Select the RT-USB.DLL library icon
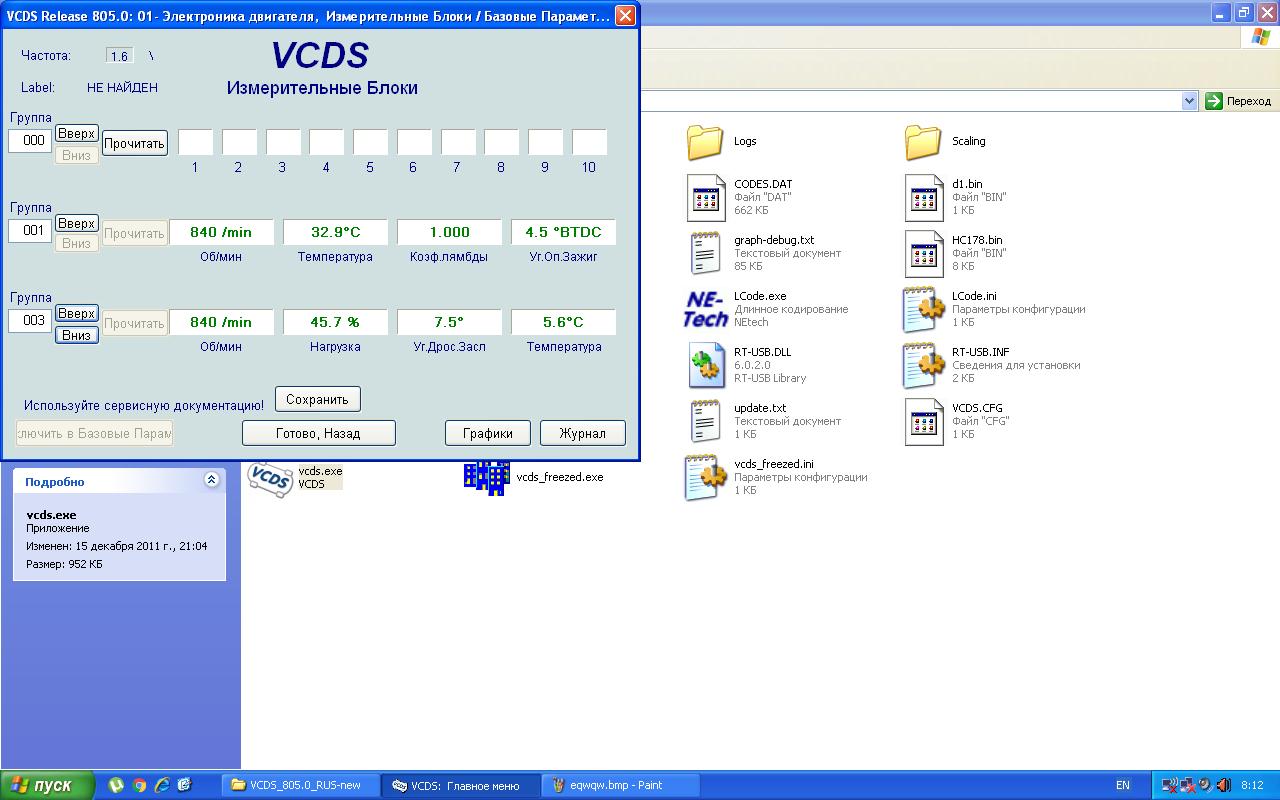 click(705, 365)
